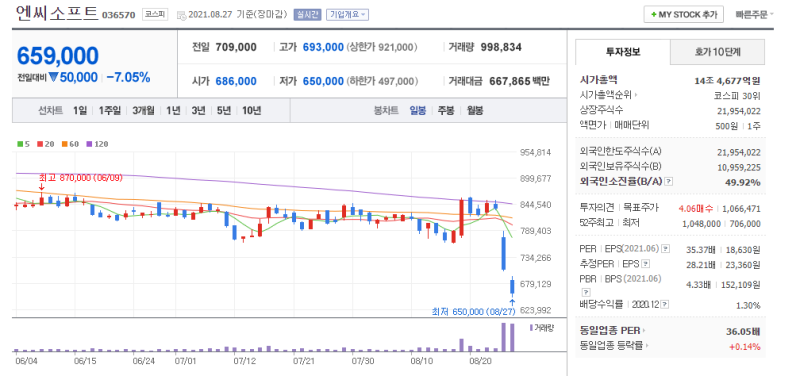The image size is (800, 376).
Task: Click the 52-week high value 1,048,000
Action: click(702, 223)
